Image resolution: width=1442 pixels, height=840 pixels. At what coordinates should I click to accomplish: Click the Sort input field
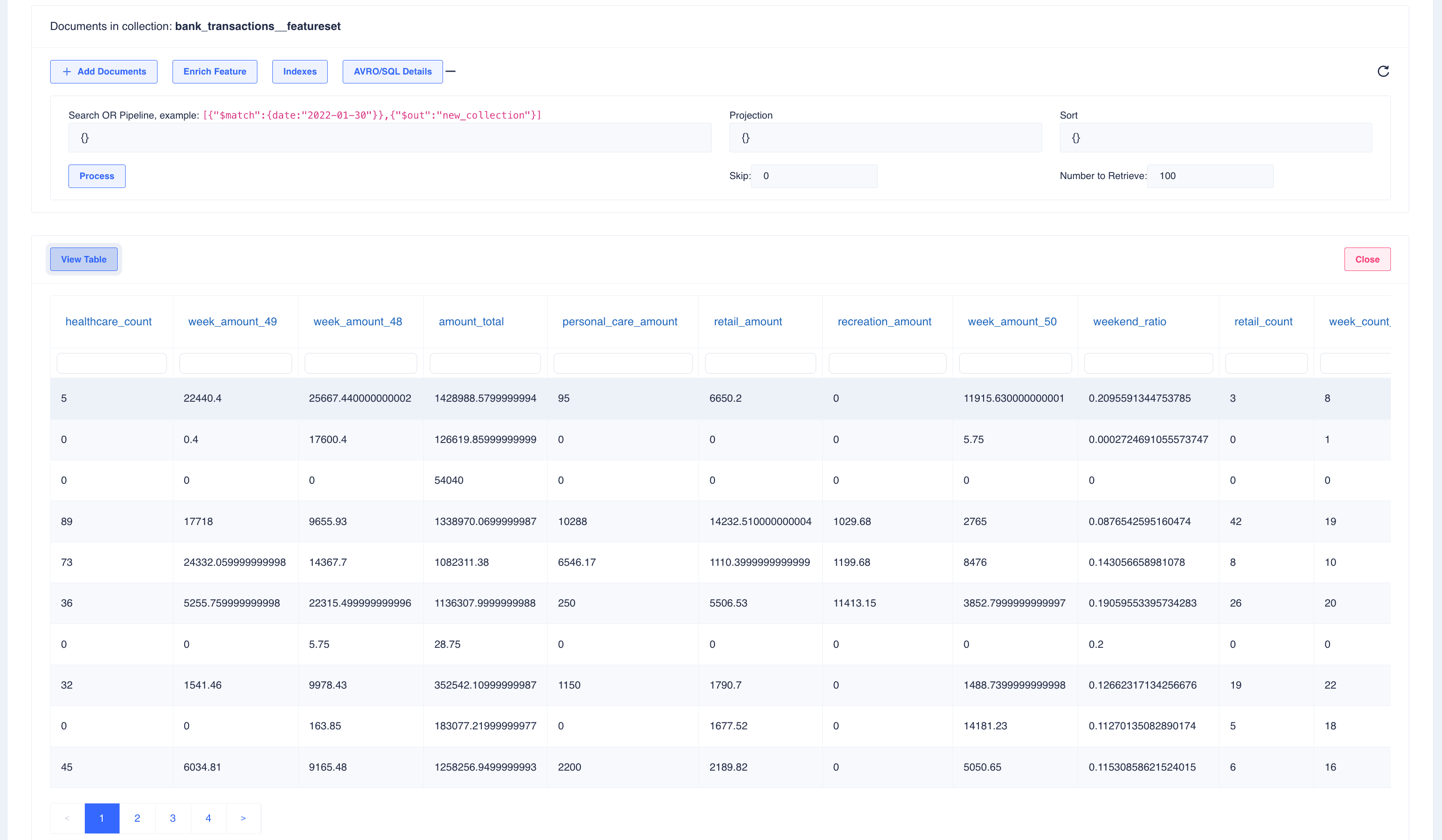click(1215, 138)
